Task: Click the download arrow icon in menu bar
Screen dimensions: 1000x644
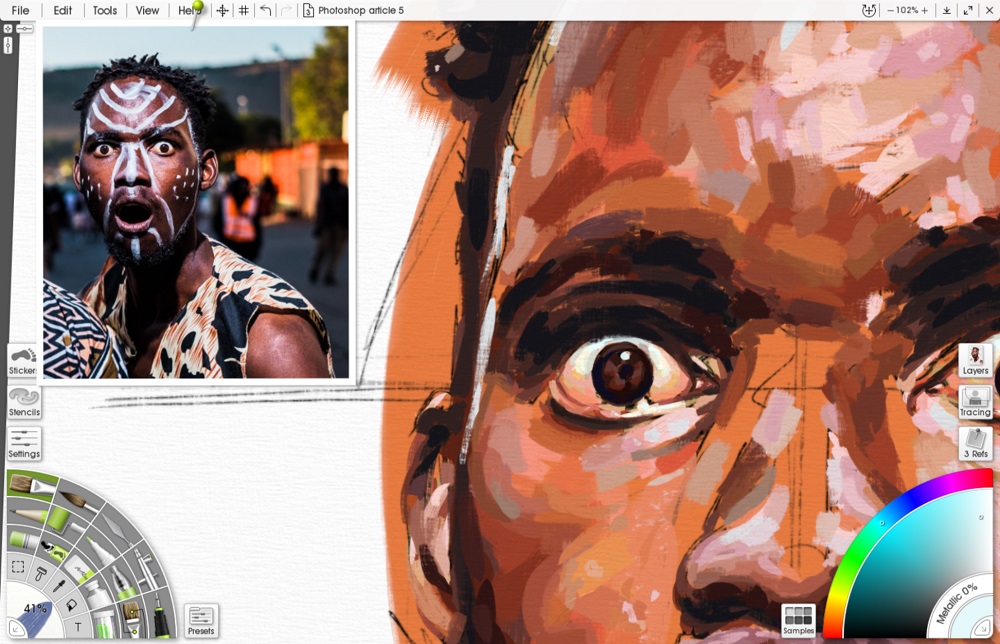Action: pyautogui.click(x=947, y=10)
